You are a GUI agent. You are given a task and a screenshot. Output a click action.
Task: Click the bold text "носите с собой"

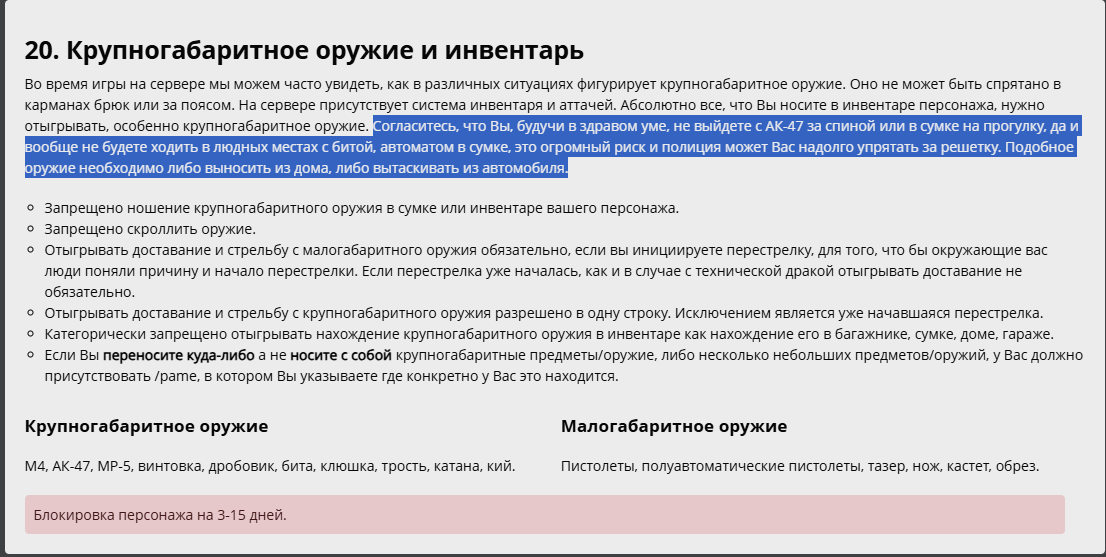(340, 355)
